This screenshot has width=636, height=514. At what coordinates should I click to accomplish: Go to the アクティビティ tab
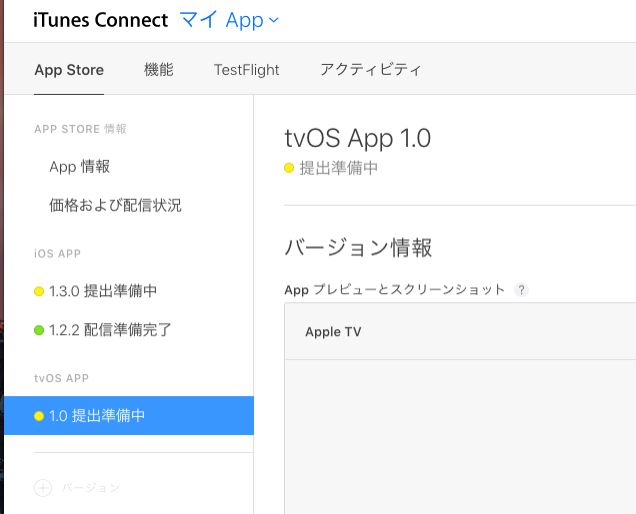(x=371, y=70)
